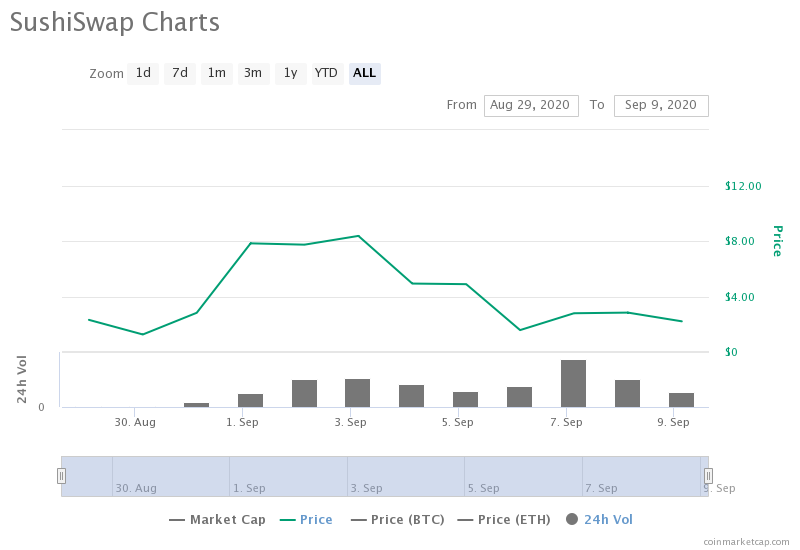Select the YTD zoom button
The image size is (800, 550).
327,73
